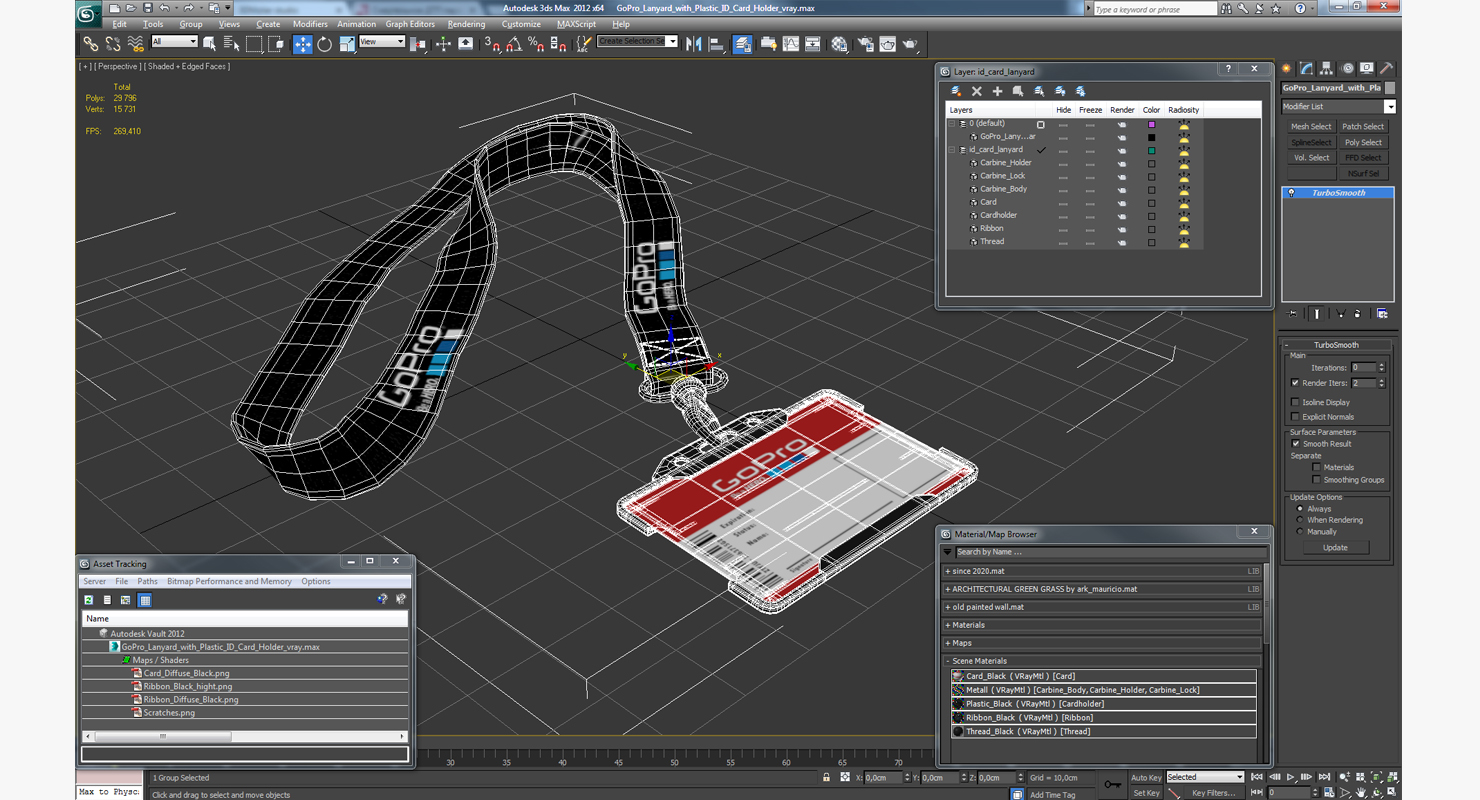Click Pin Stack icon below modifier stack

tap(1293, 314)
